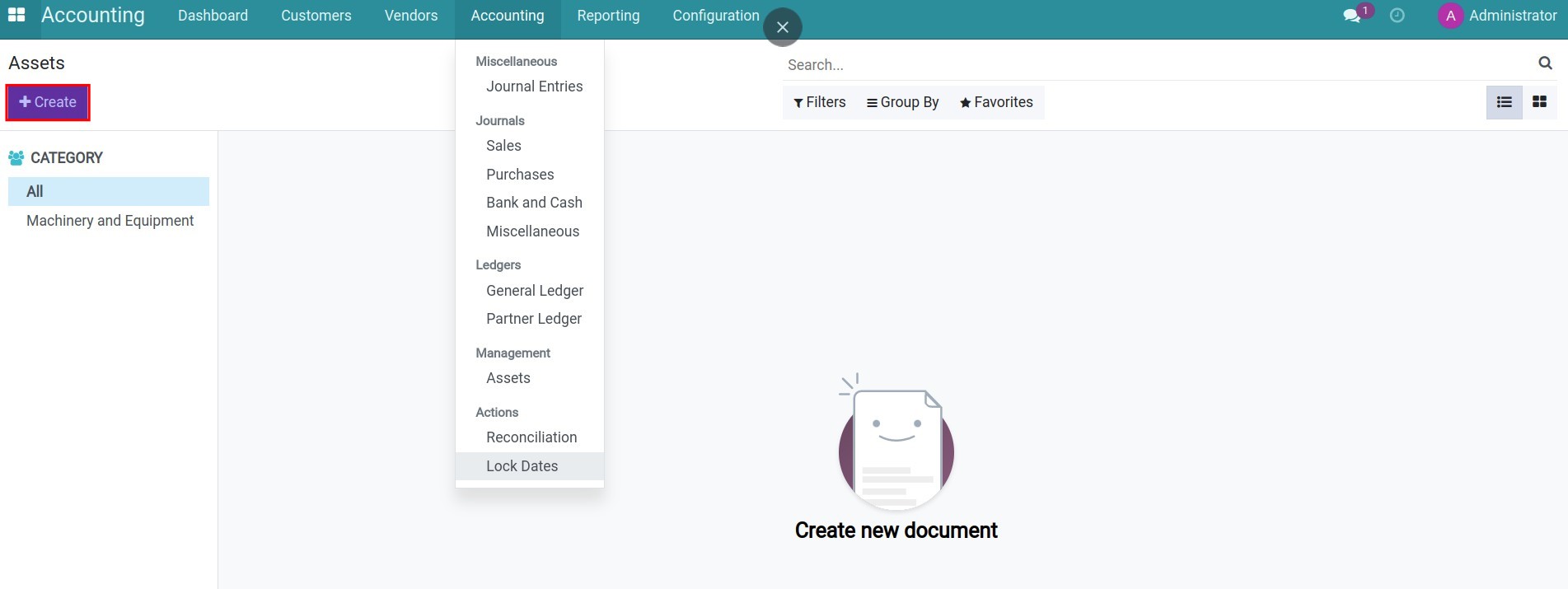Open Journal Entries from the menu

[534, 86]
